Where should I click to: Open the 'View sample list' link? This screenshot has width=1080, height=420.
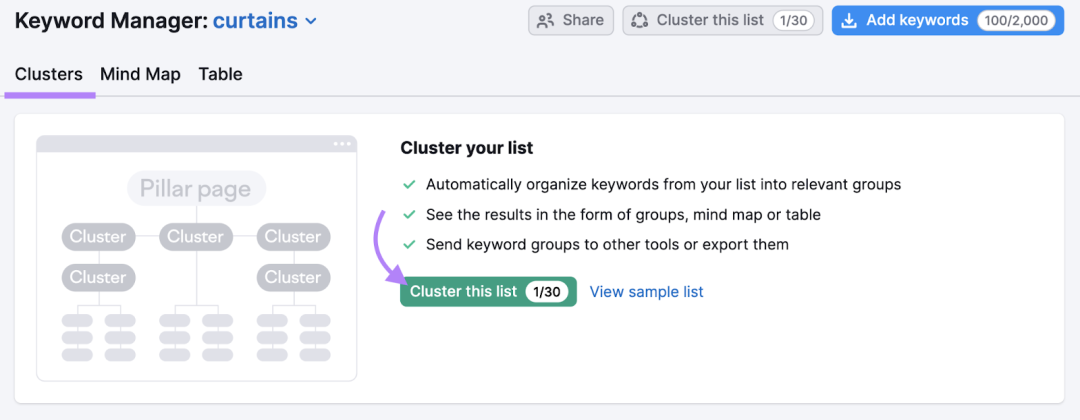tap(647, 292)
